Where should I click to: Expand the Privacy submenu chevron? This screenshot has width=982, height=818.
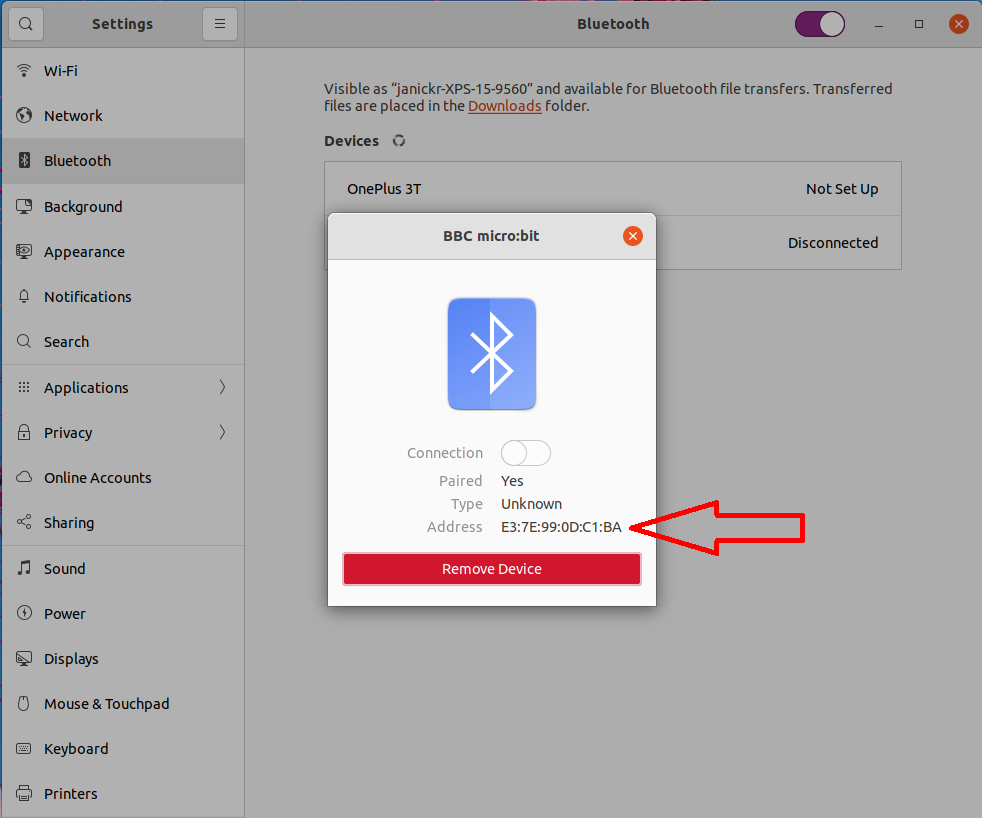[222, 432]
